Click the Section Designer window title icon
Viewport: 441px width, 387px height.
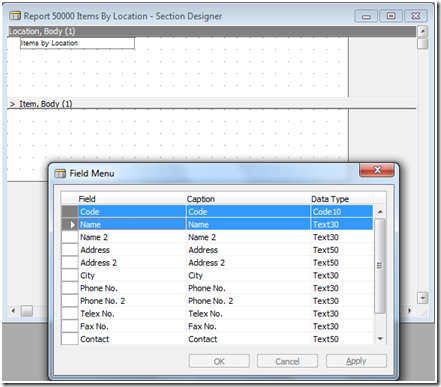tap(15, 16)
